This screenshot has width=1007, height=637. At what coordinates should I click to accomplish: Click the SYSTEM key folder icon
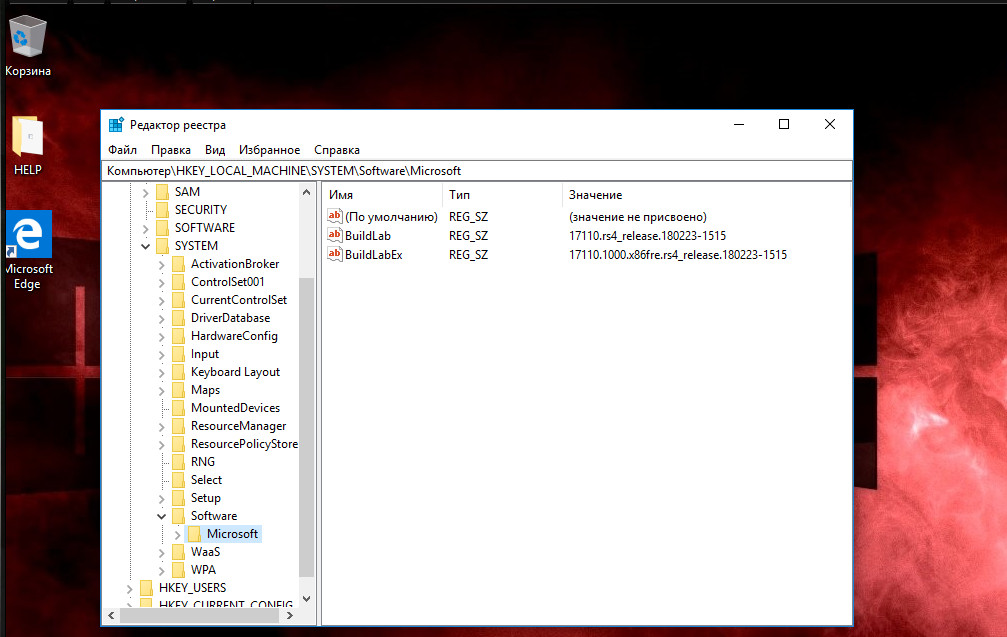pos(162,246)
